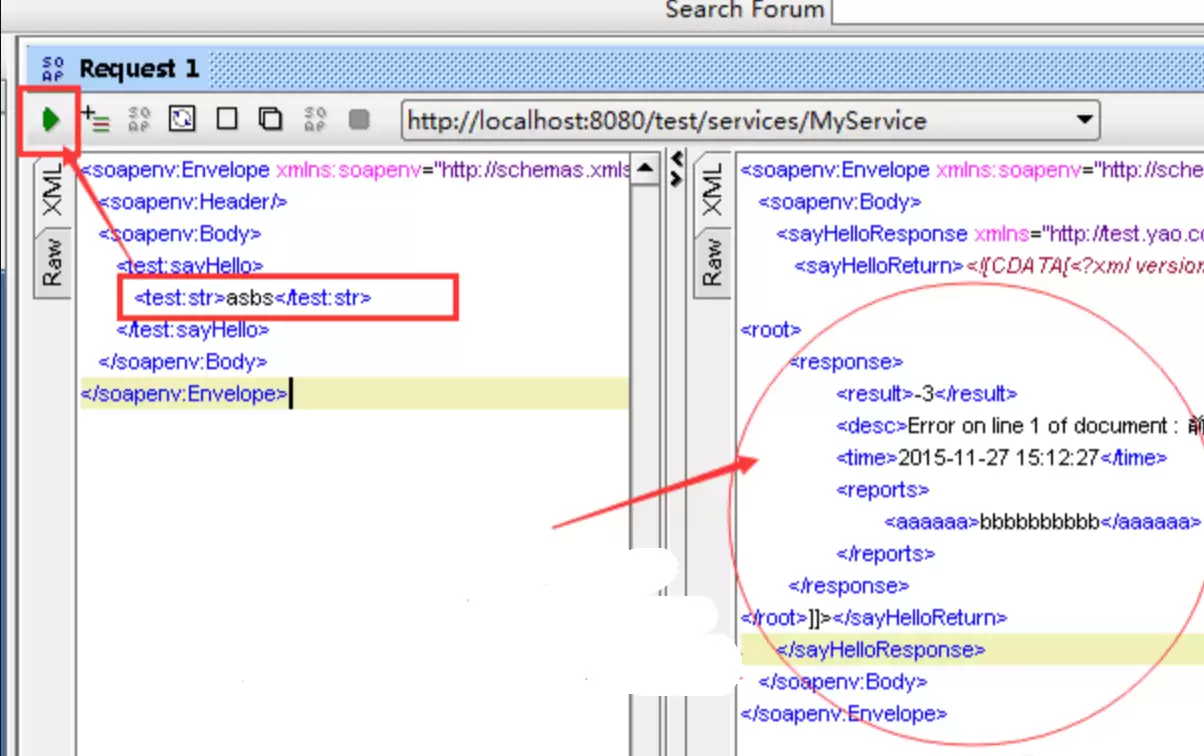
Task: Select XML tab of response viewer
Action: tap(711, 191)
